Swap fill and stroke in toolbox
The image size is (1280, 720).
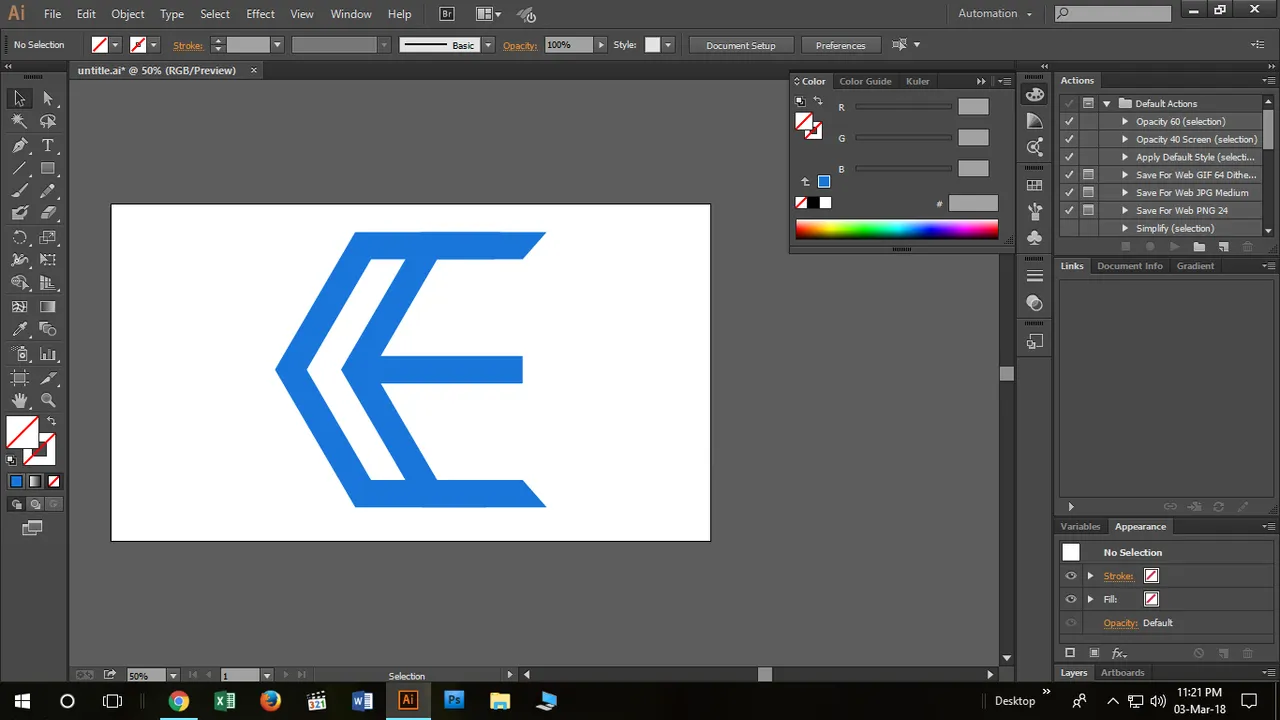coord(51,422)
